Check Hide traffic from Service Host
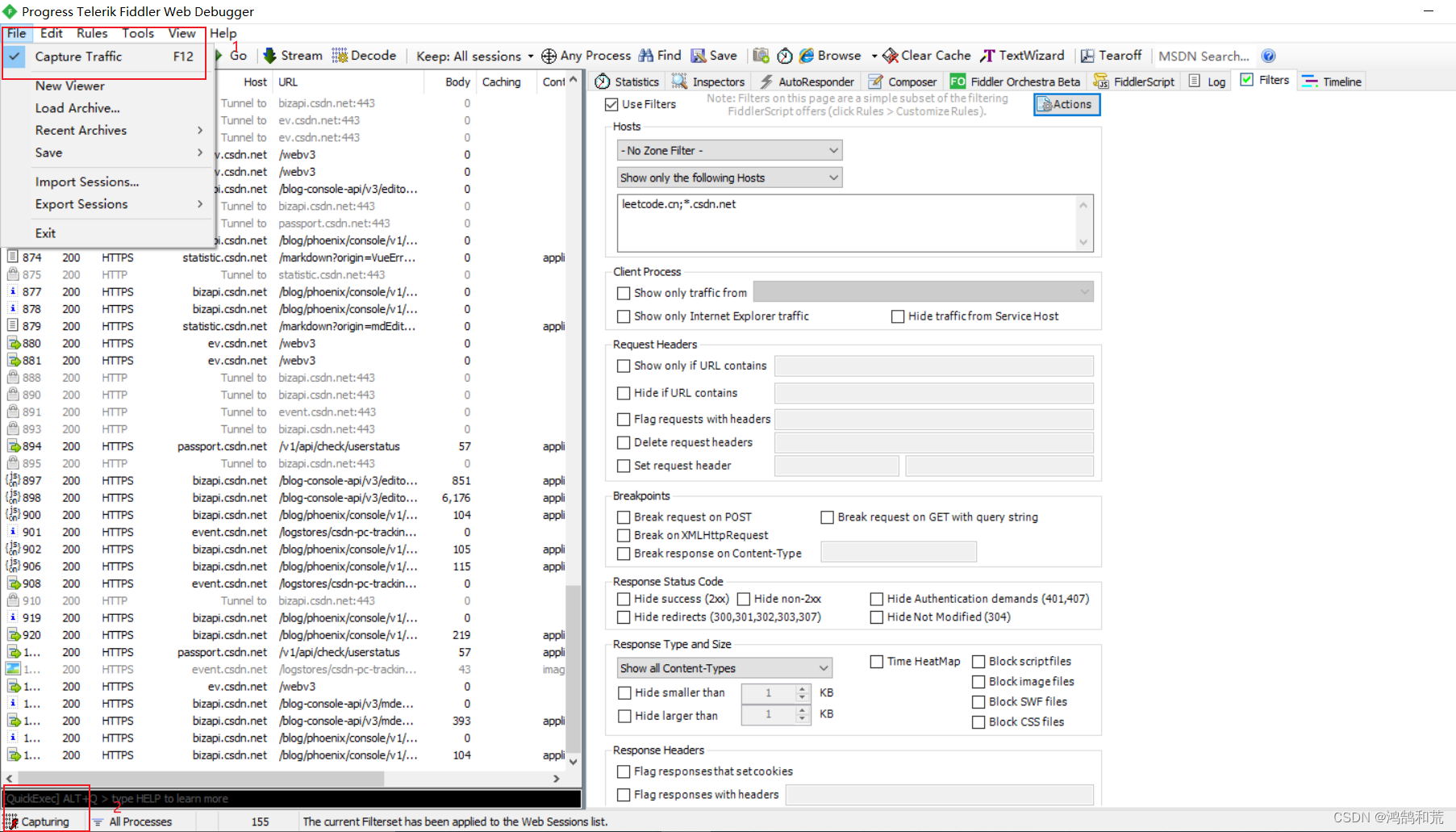Screen dimensions: 1456x832 [898, 316]
